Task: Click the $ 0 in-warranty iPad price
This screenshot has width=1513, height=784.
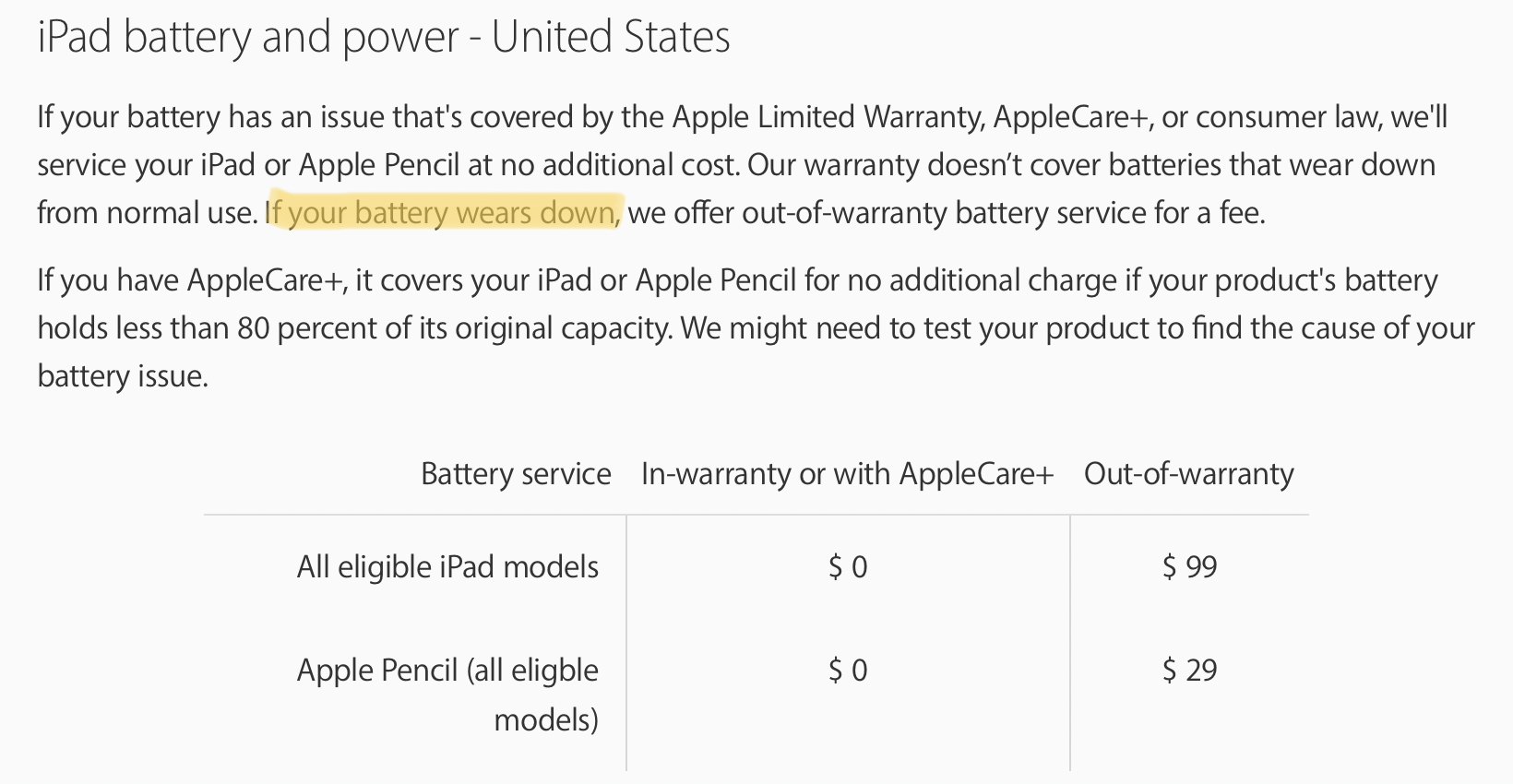Action: click(848, 566)
